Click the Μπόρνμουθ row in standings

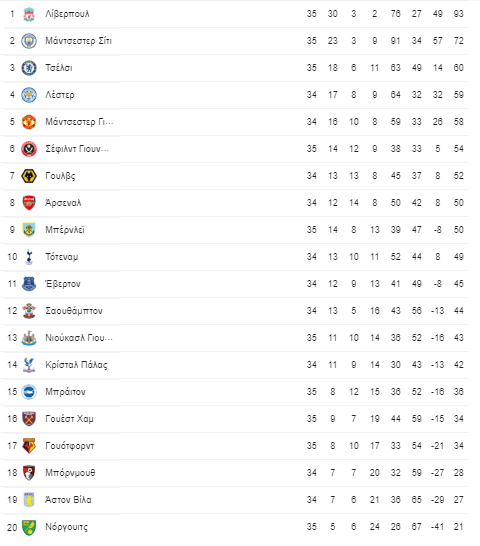coord(234,473)
